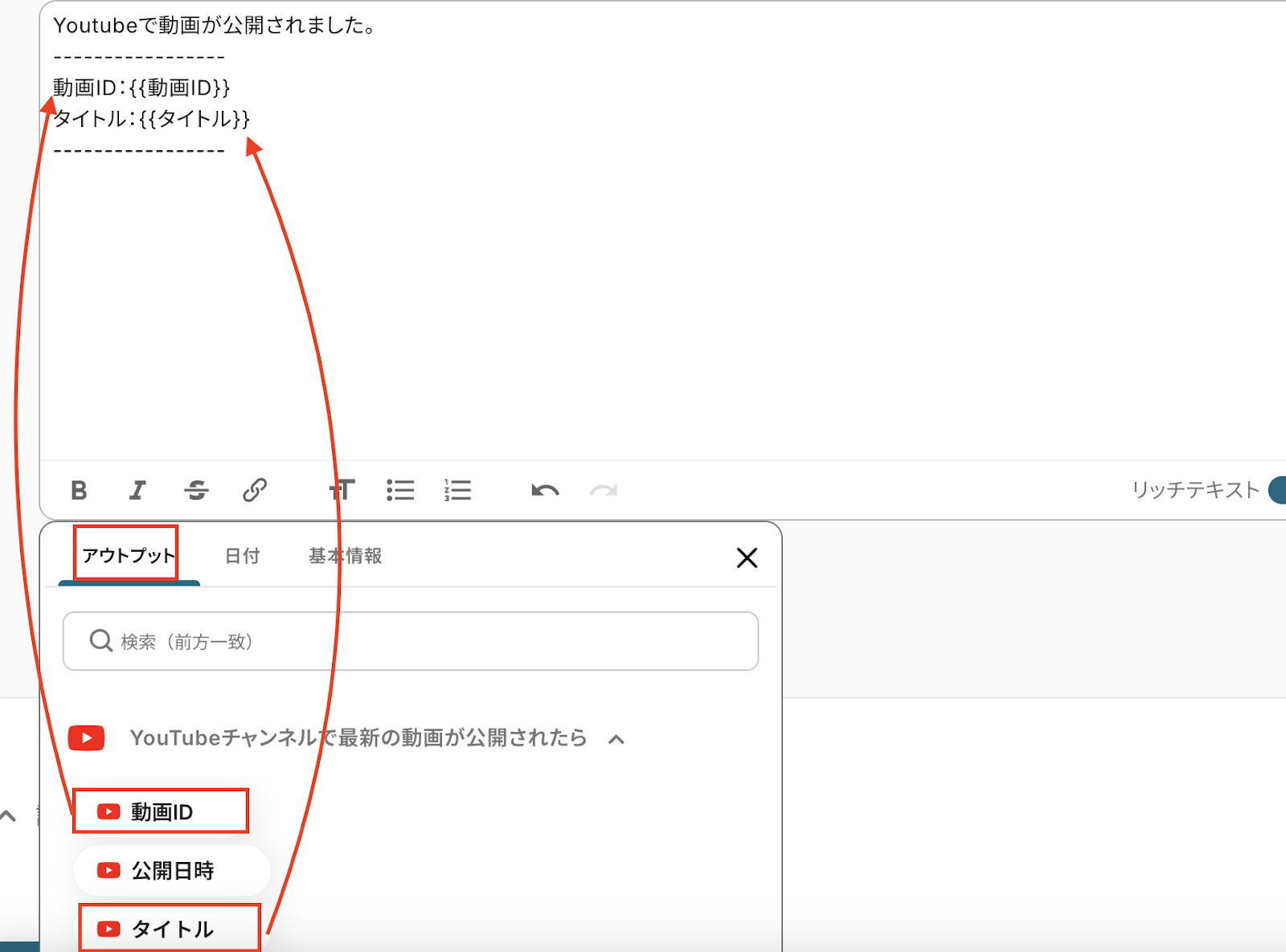1286x952 pixels.
Task: Redo the last undone edit
Action: pyautogui.click(x=604, y=490)
